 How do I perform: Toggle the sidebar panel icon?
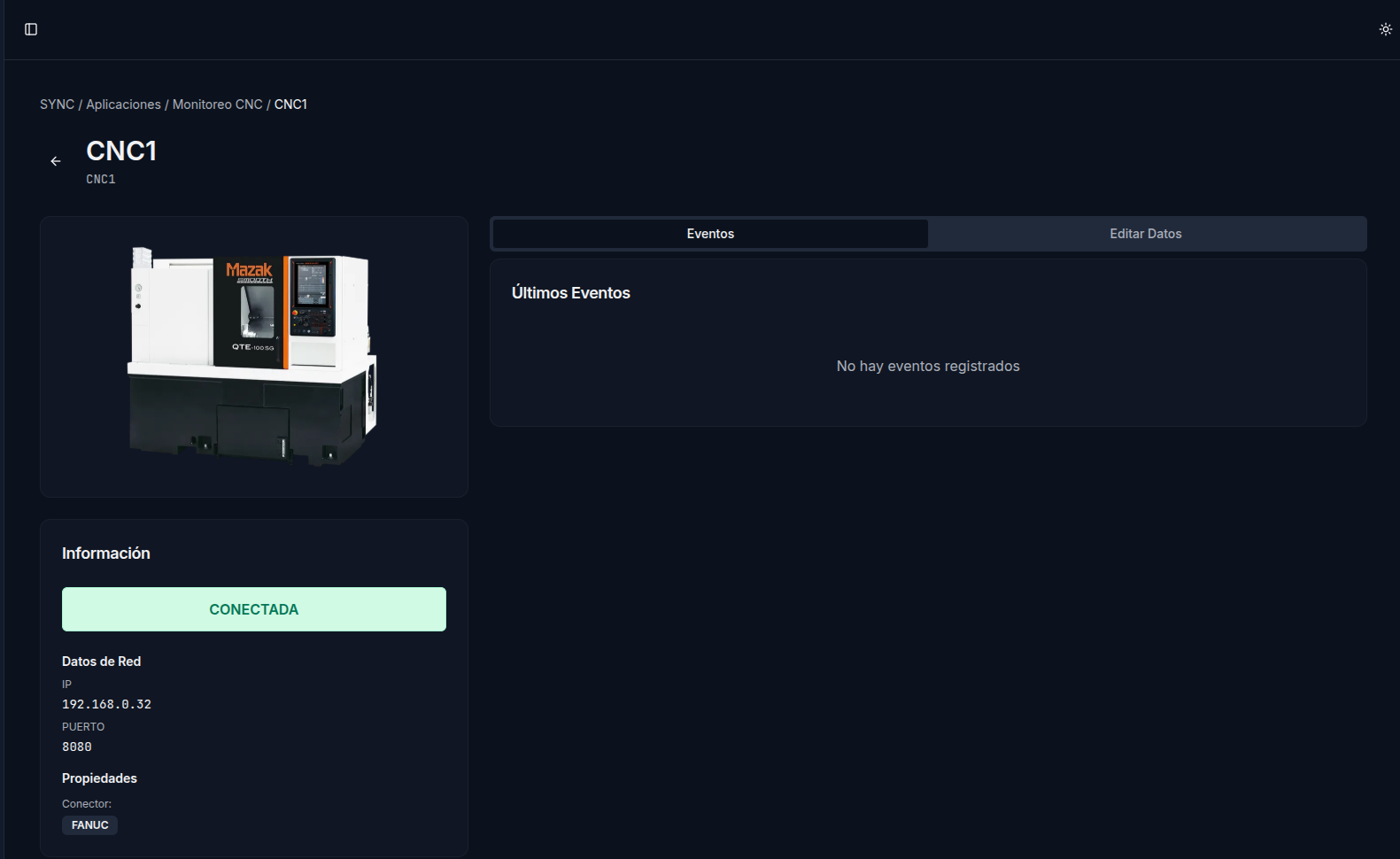31,29
